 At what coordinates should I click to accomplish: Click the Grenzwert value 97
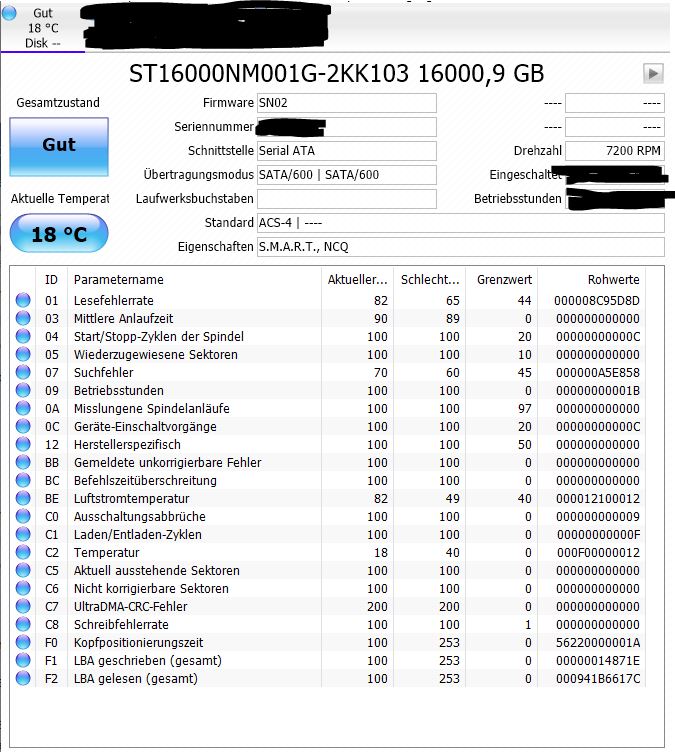[x=524, y=409]
